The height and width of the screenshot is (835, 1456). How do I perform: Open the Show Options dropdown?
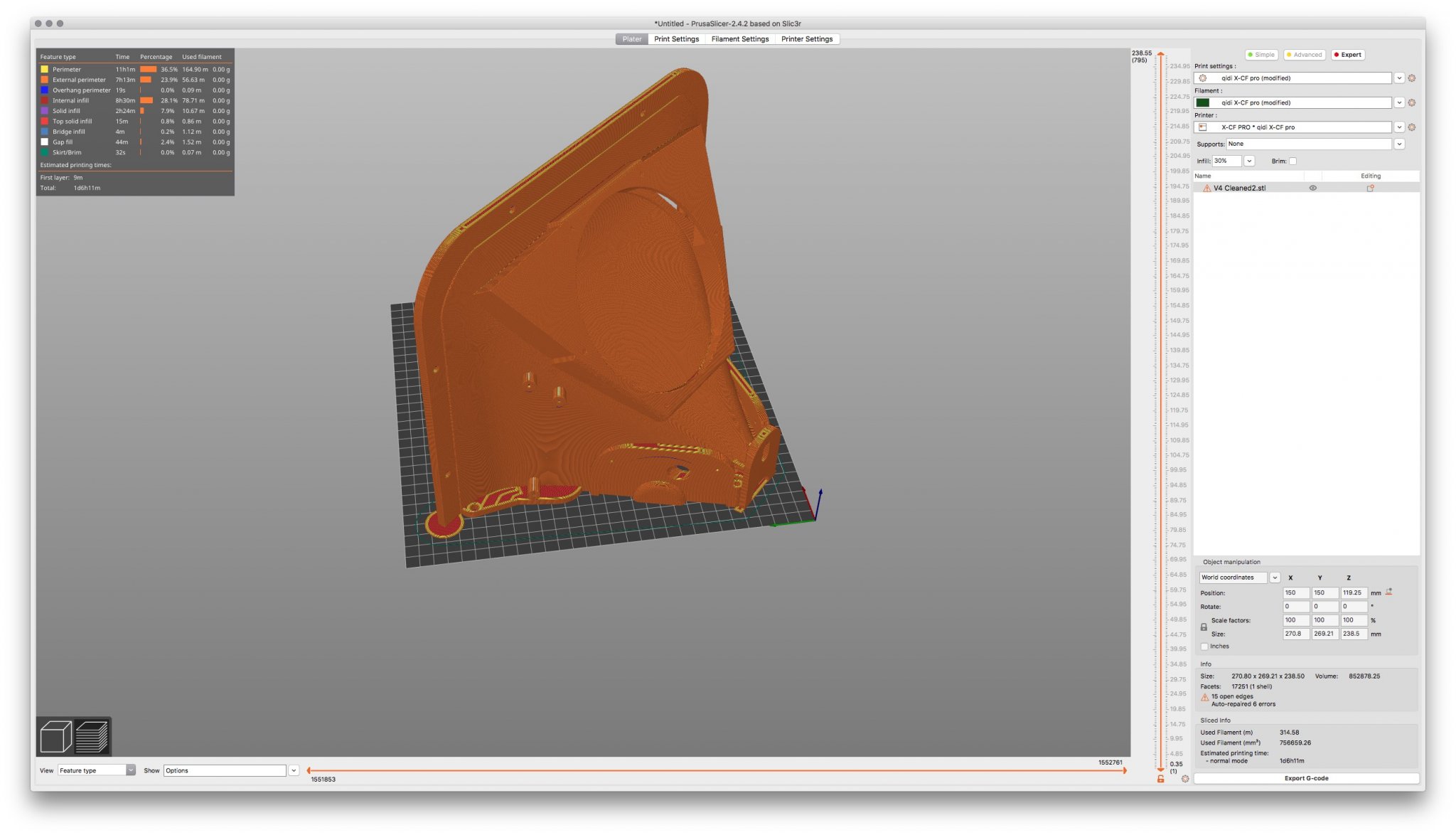[x=293, y=770]
